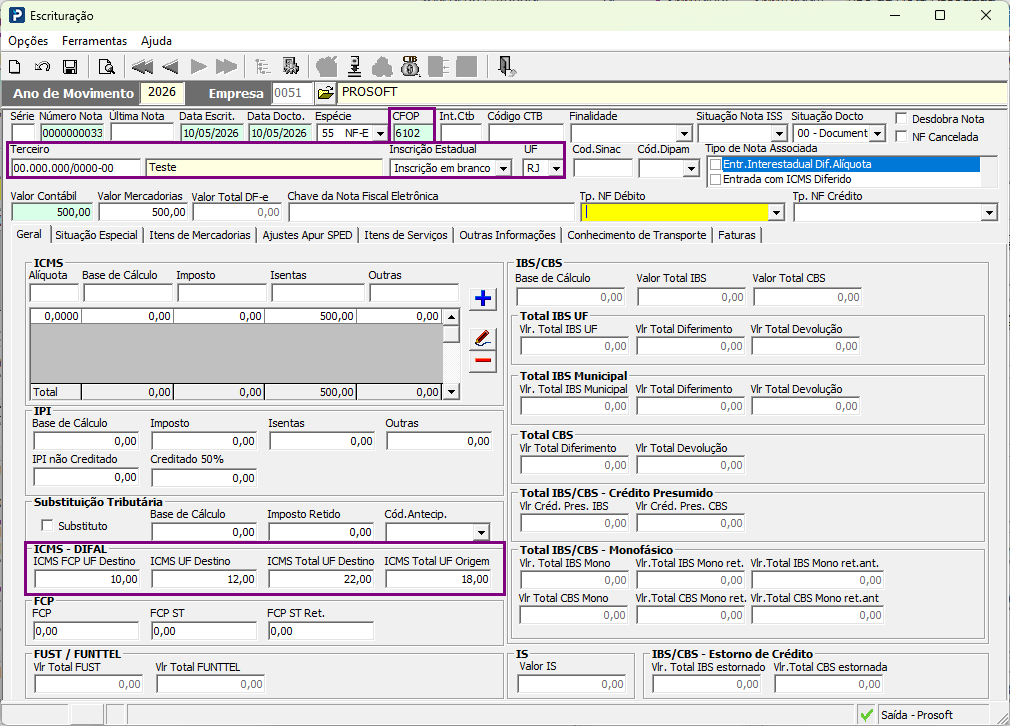Click the CFOP field with 6102
The height and width of the screenshot is (726, 1010).
pos(414,133)
